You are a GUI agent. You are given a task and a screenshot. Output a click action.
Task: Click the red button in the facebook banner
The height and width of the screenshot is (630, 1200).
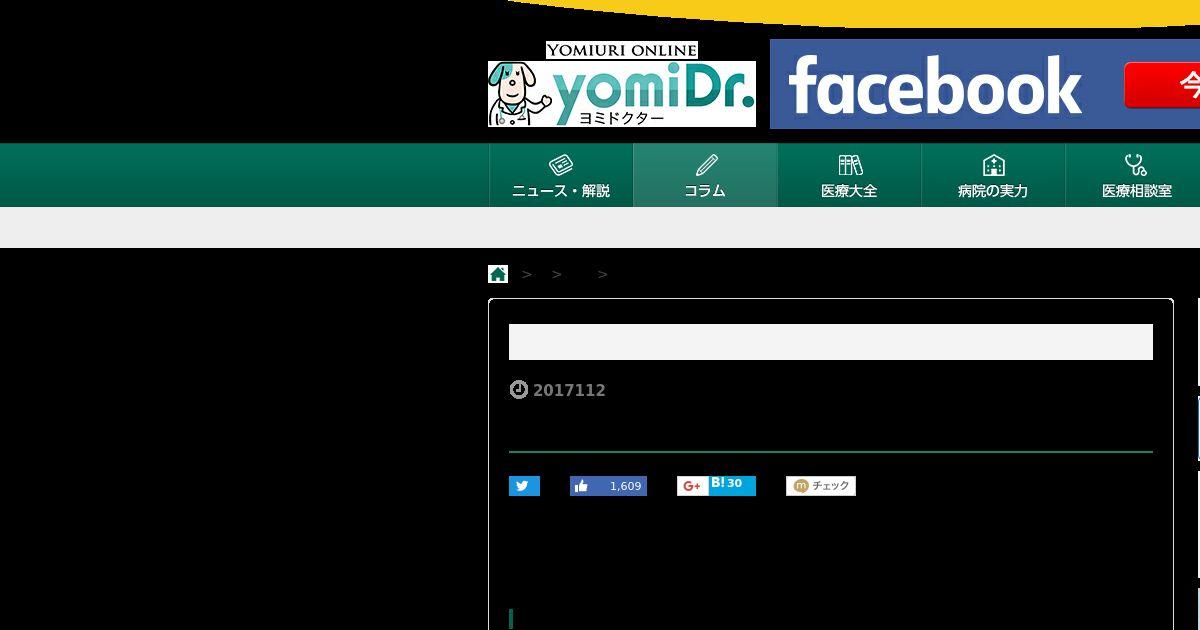(x=1162, y=85)
